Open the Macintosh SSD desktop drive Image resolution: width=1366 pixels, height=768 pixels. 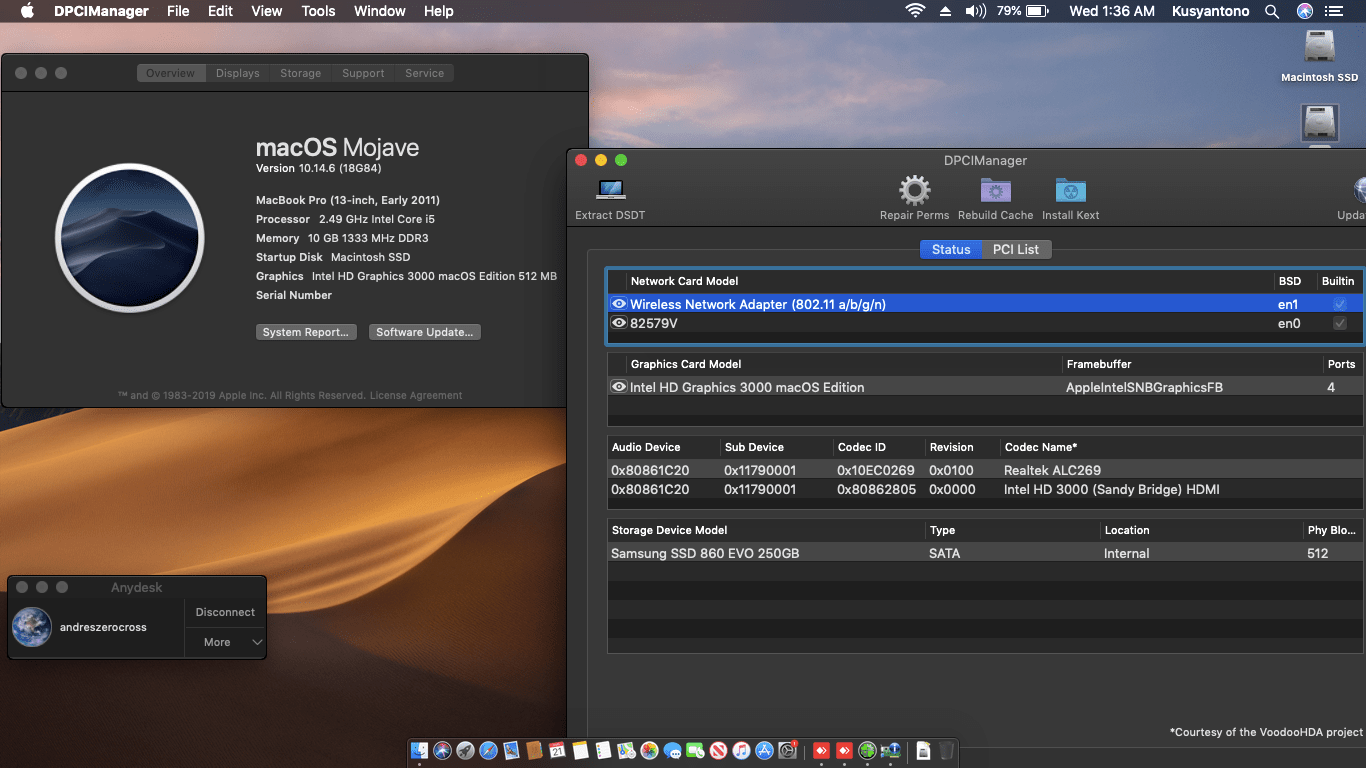pos(1320,56)
